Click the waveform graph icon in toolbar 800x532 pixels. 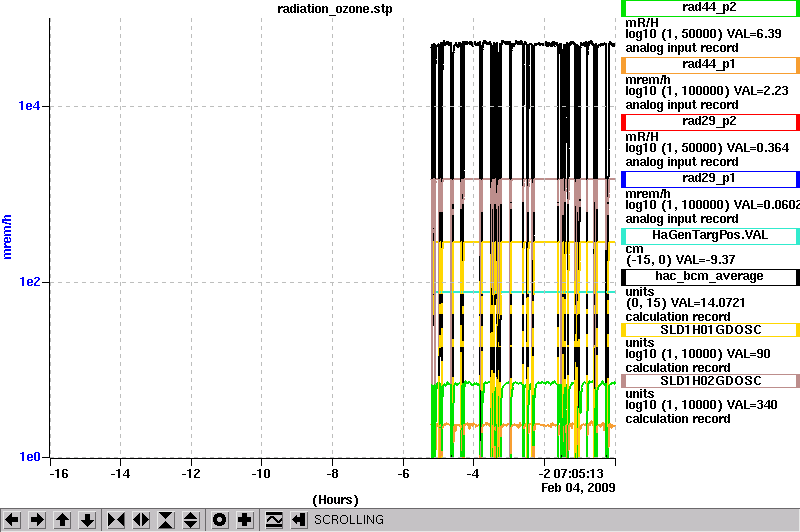pyautogui.click(x=274, y=520)
